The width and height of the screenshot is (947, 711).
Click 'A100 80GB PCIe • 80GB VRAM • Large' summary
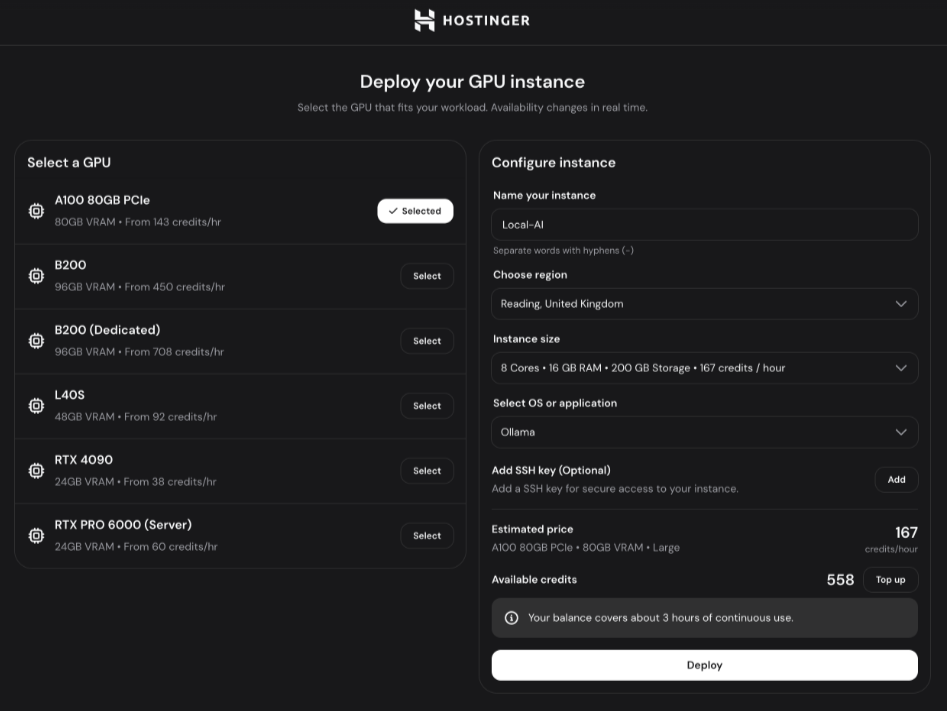586,548
